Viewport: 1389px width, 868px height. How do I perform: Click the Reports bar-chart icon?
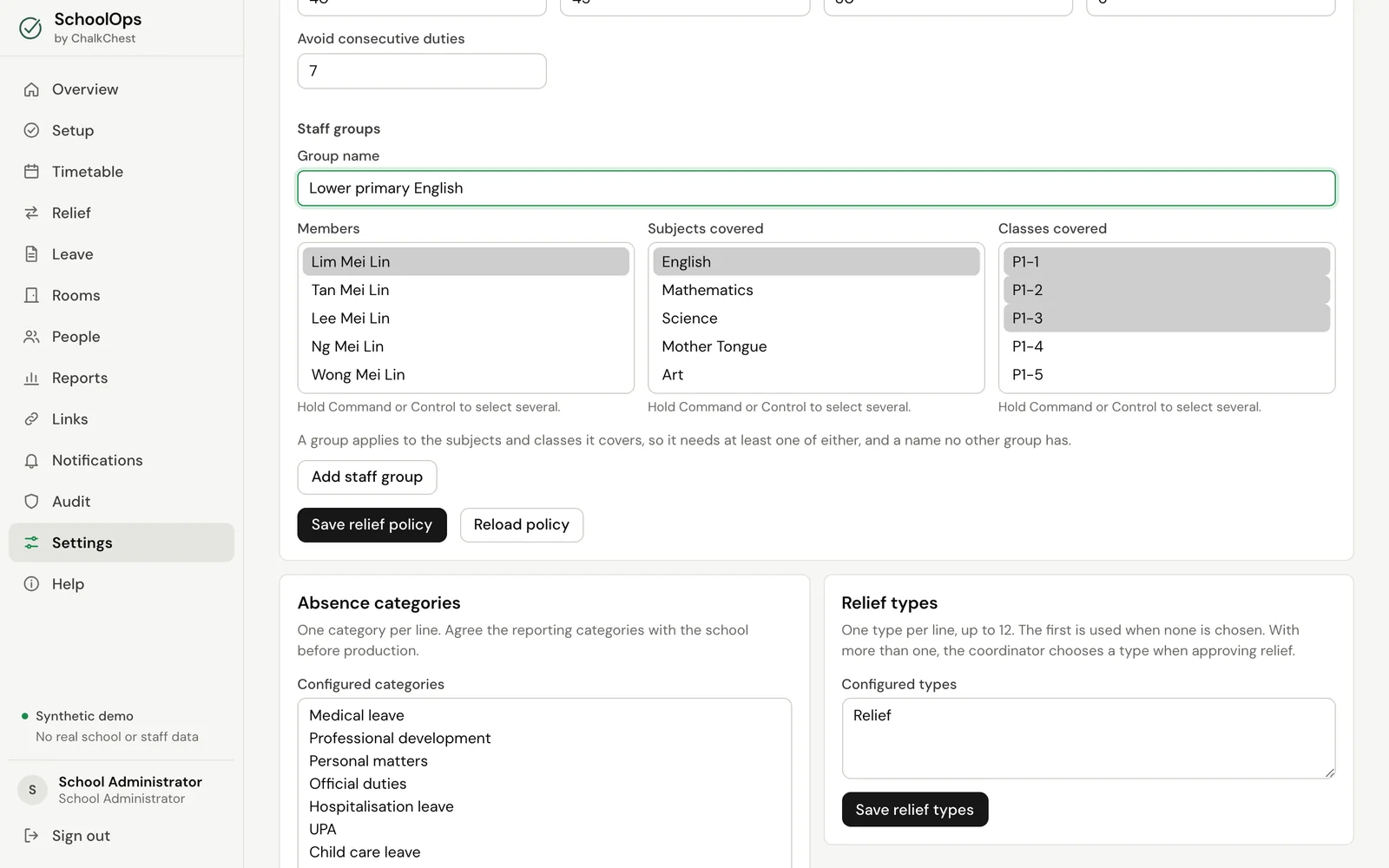coord(31,378)
